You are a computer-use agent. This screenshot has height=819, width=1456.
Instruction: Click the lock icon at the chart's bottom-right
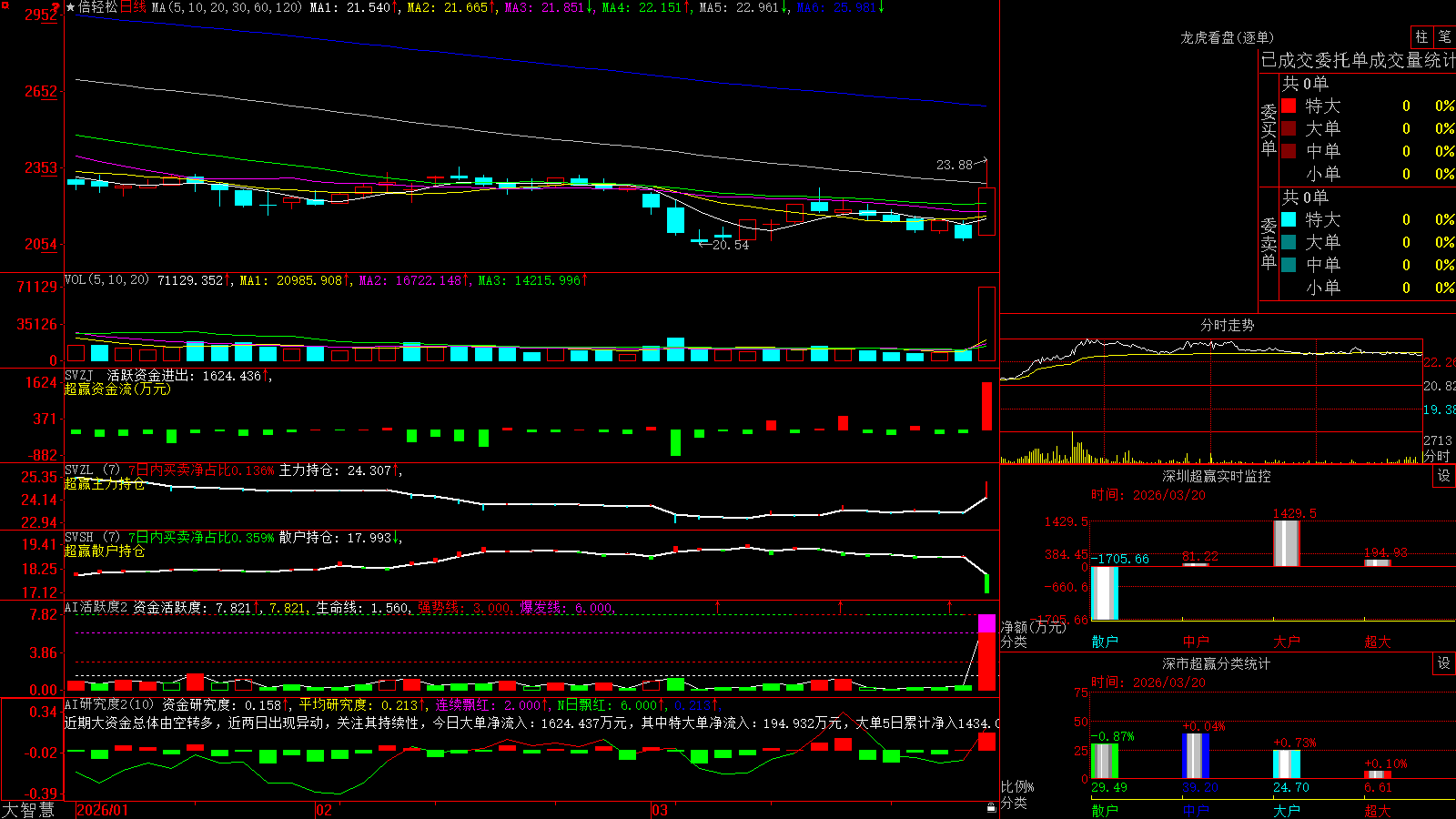[991, 807]
